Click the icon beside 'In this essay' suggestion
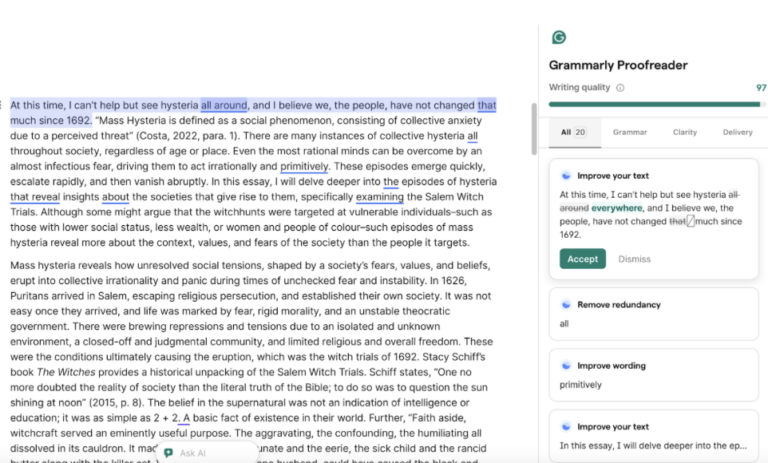Image resolution: width=768 pixels, height=463 pixels. click(x=566, y=427)
